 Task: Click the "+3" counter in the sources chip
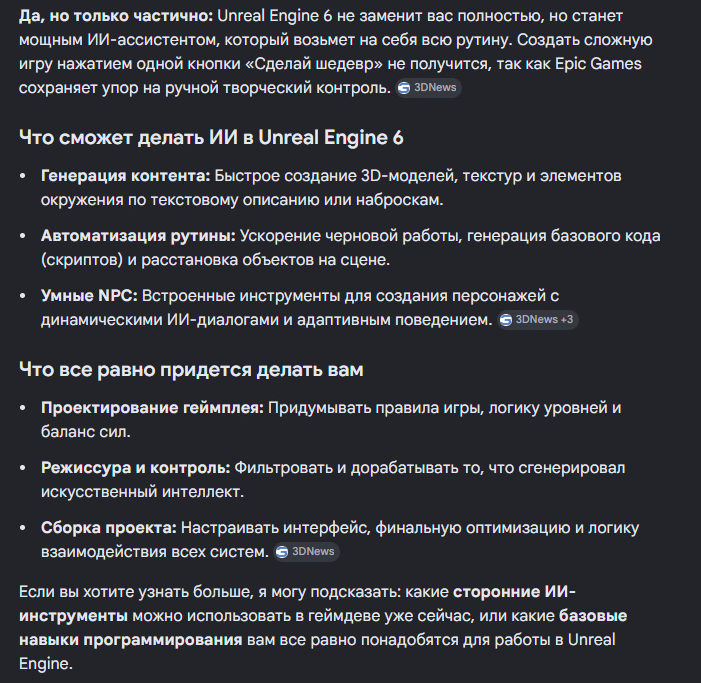tap(566, 320)
